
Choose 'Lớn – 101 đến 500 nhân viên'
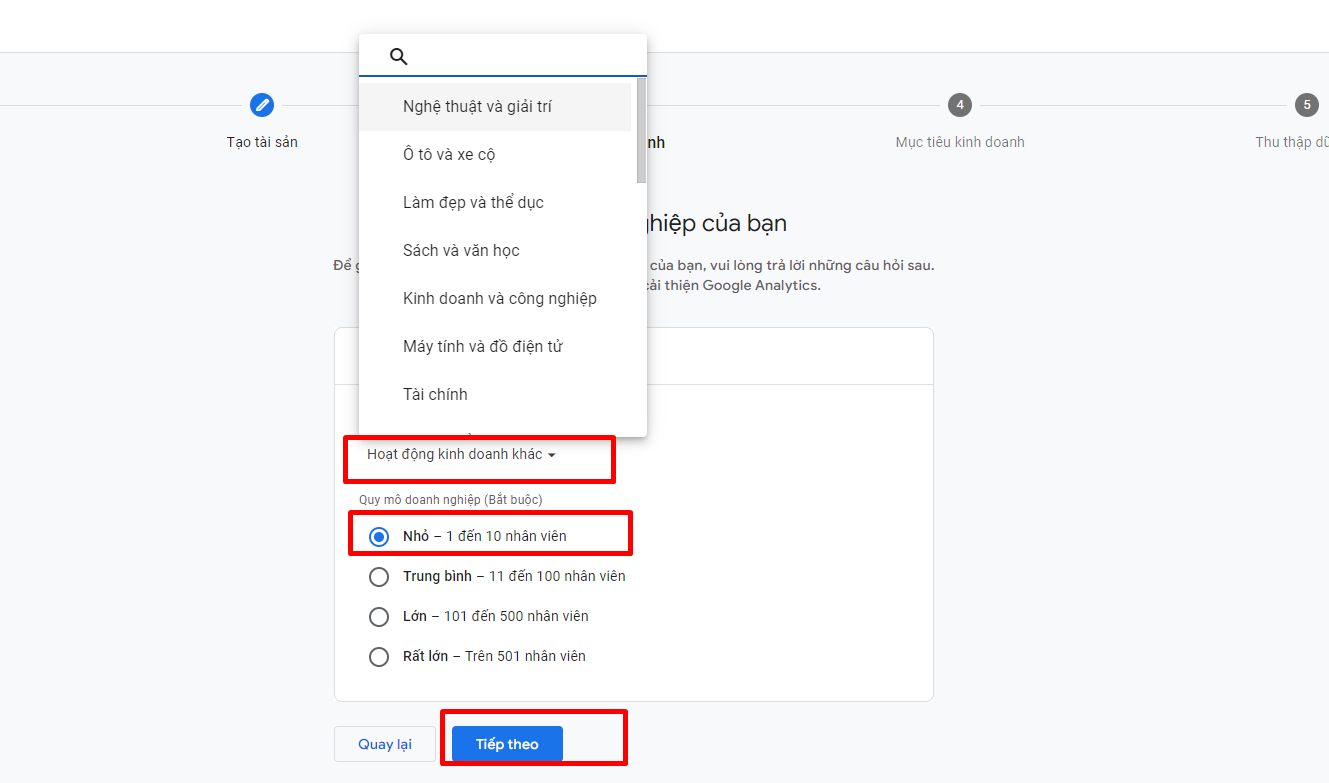click(379, 617)
